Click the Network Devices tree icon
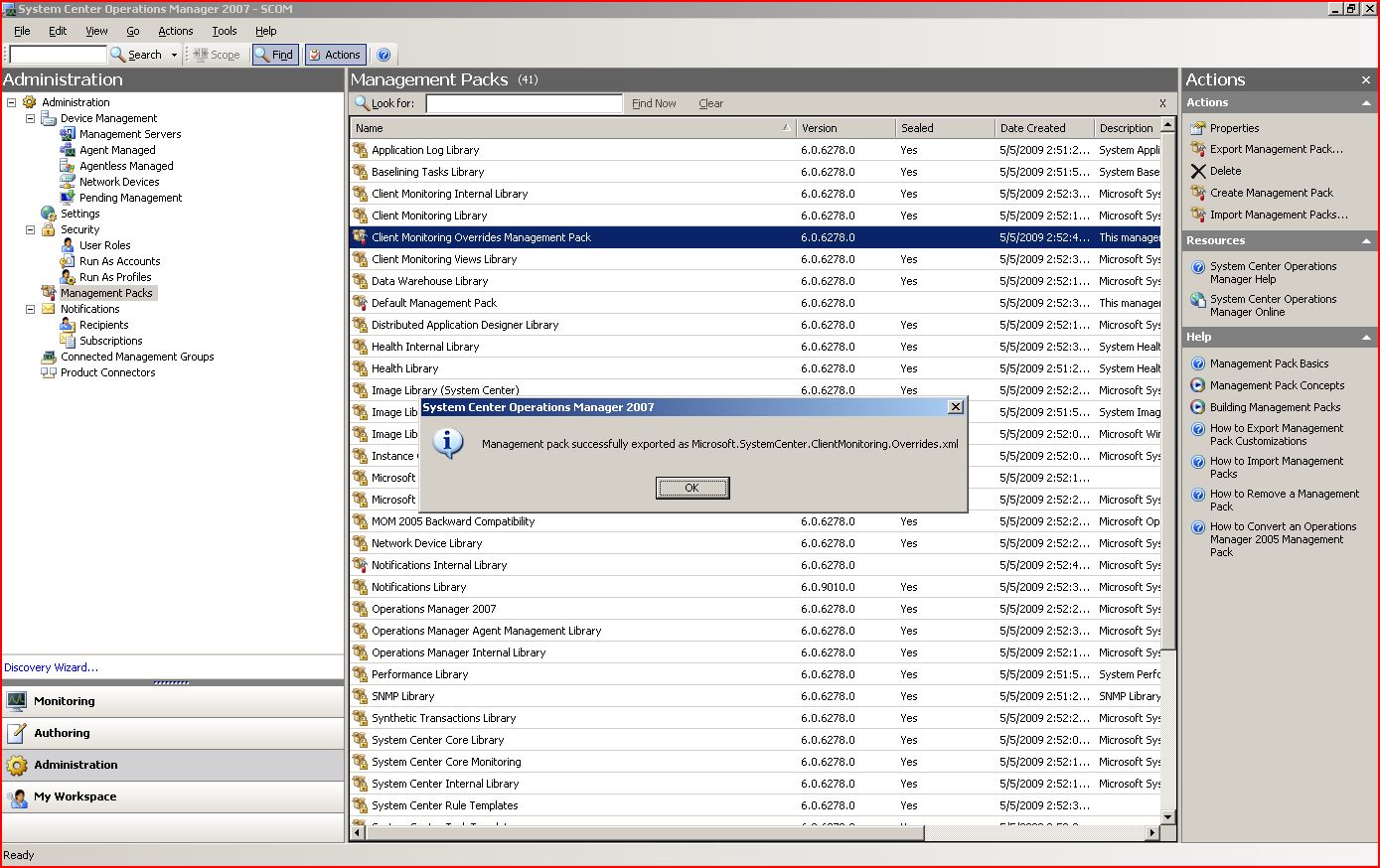1380x868 pixels. coord(68,182)
